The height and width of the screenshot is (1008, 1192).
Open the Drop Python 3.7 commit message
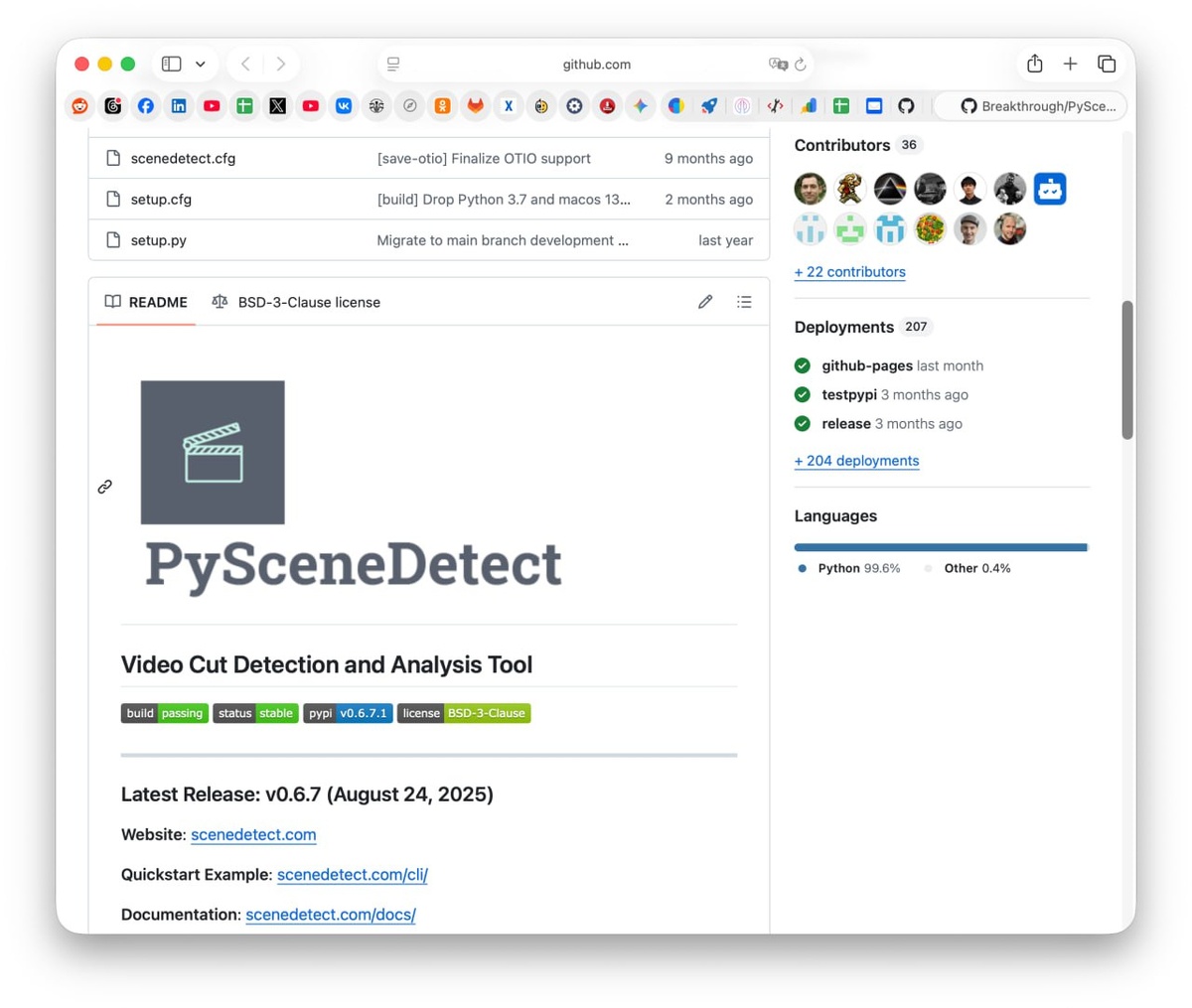[x=504, y=199]
